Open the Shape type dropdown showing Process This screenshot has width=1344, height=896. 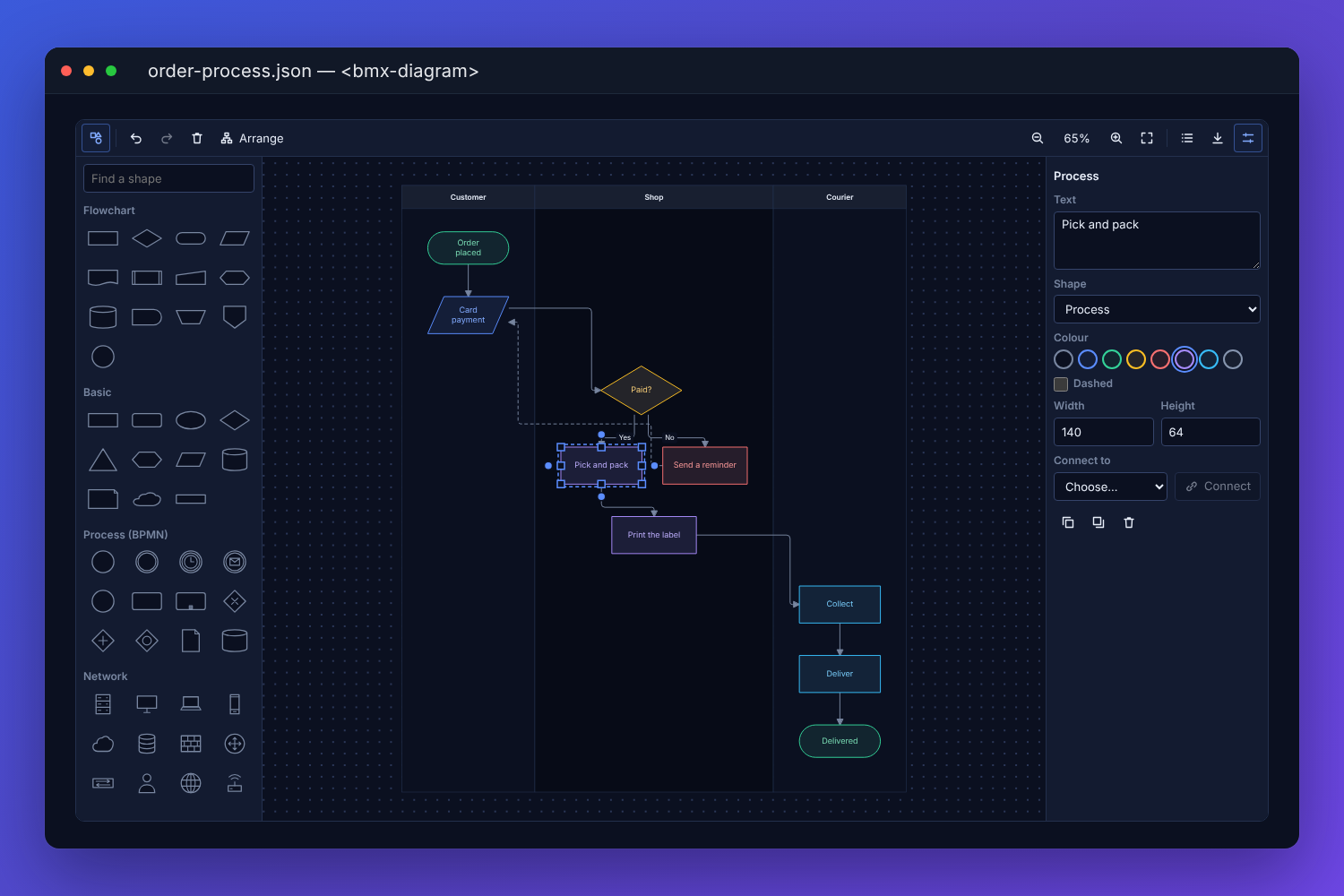click(1157, 309)
